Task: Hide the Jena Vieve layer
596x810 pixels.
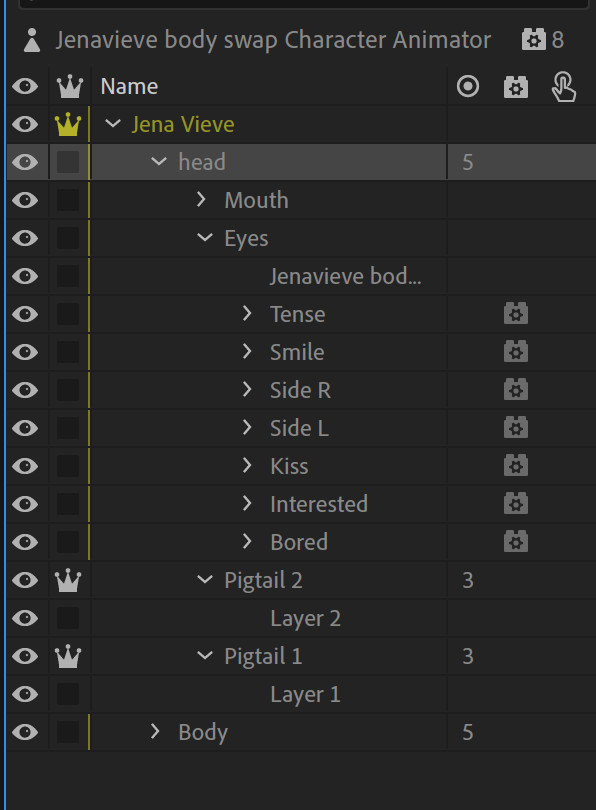Action: (25, 124)
